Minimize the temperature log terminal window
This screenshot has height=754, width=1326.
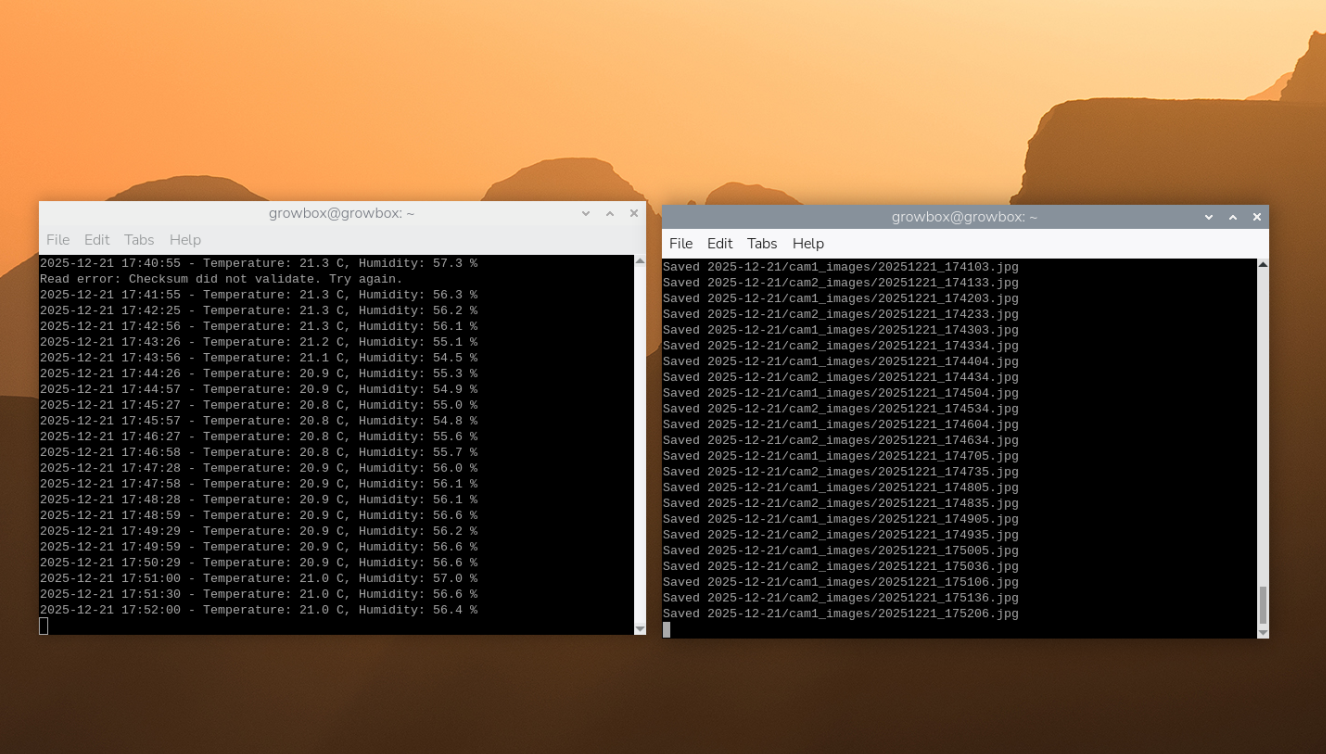(x=586, y=214)
